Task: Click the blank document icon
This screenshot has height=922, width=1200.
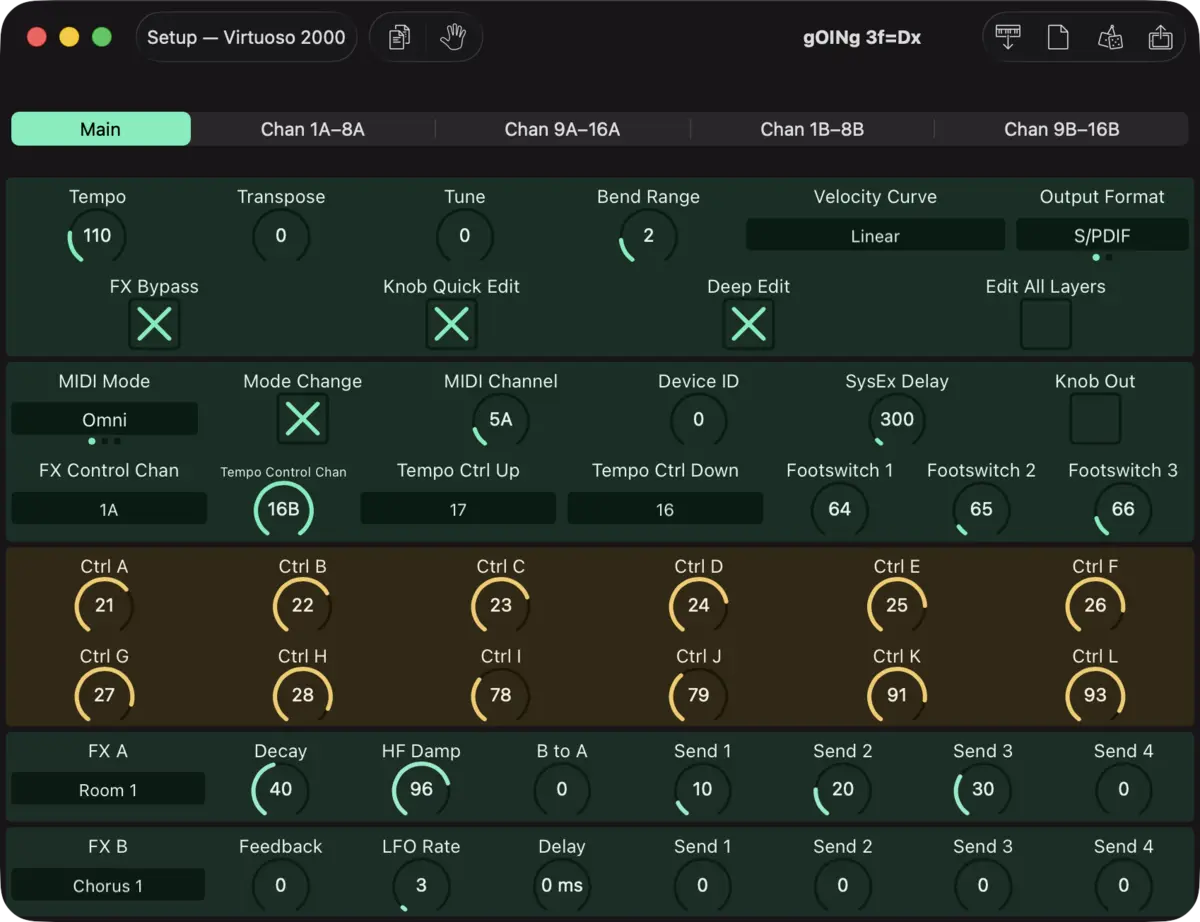Action: click(x=1058, y=38)
